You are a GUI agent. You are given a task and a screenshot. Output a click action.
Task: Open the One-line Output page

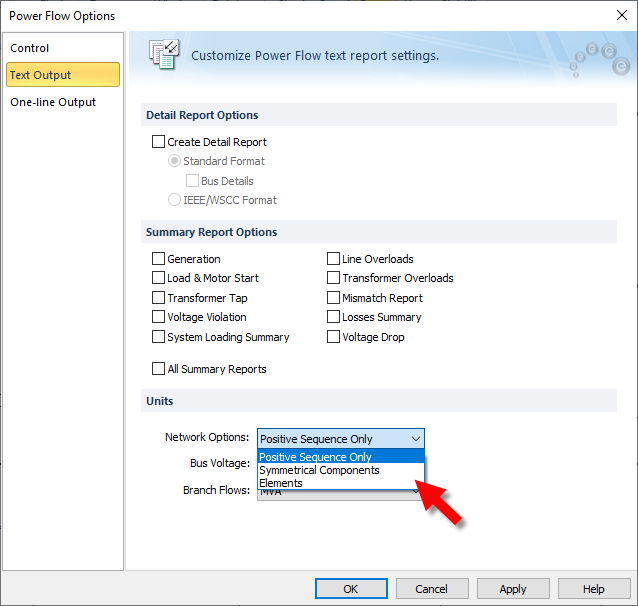click(x=53, y=102)
